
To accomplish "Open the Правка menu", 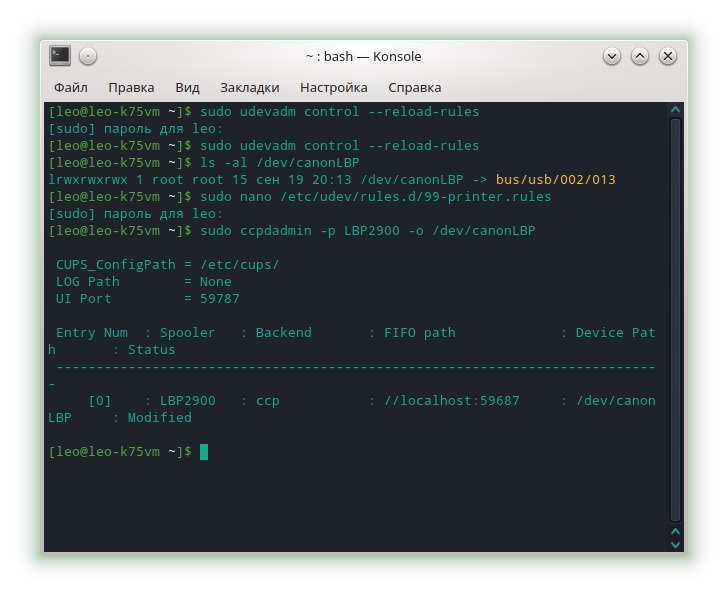I will 131,87.
